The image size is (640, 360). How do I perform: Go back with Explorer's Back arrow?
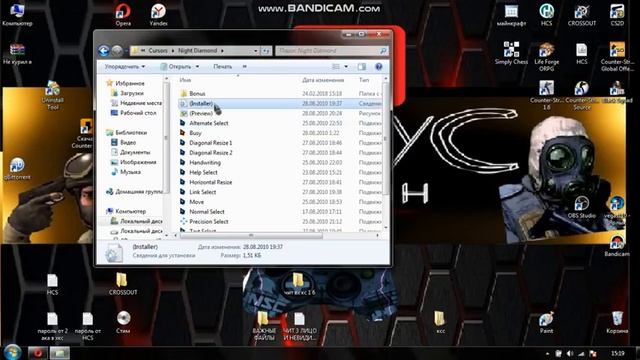[104, 51]
